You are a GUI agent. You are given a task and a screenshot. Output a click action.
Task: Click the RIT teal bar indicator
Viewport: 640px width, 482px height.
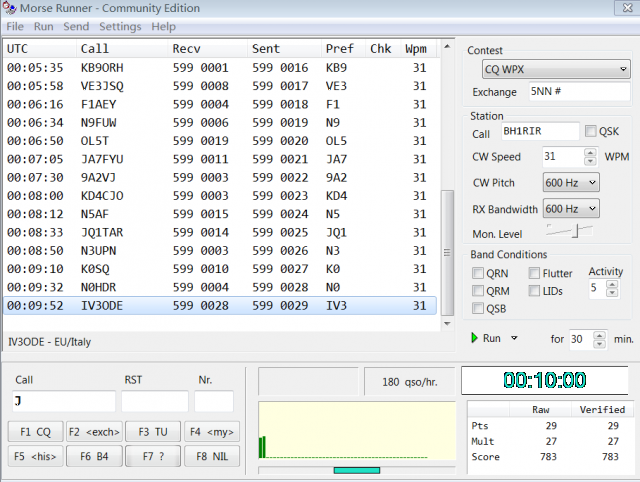point(357,471)
